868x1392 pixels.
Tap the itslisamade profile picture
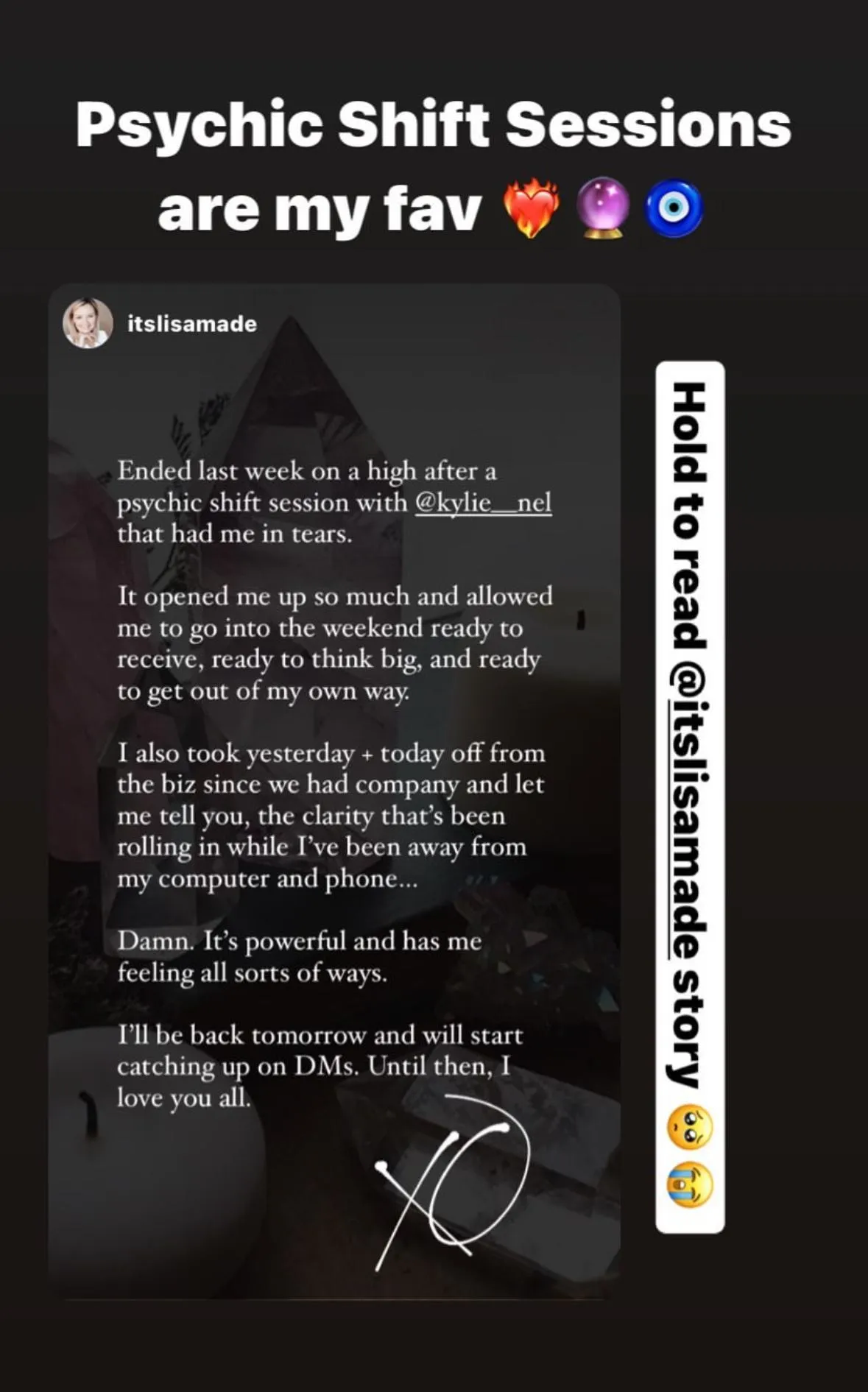pos(88,323)
